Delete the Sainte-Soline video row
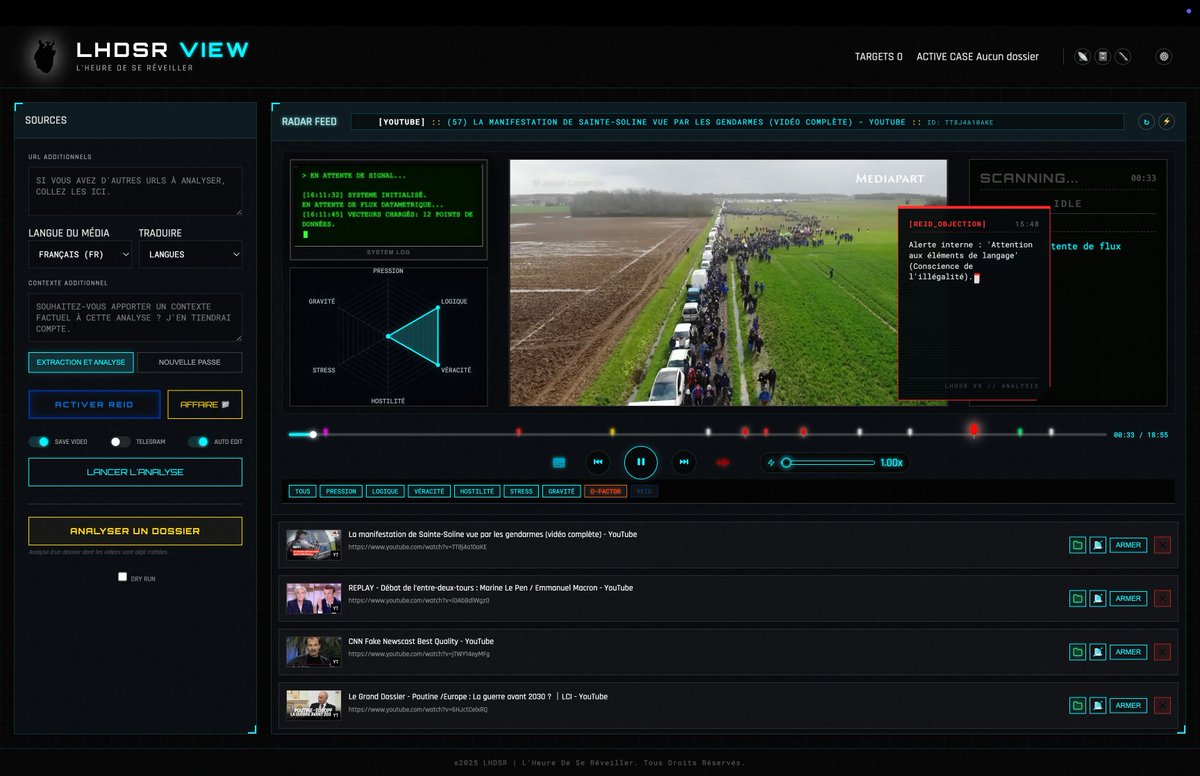The height and width of the screenshot is (776, 1200). (1162, 545)
